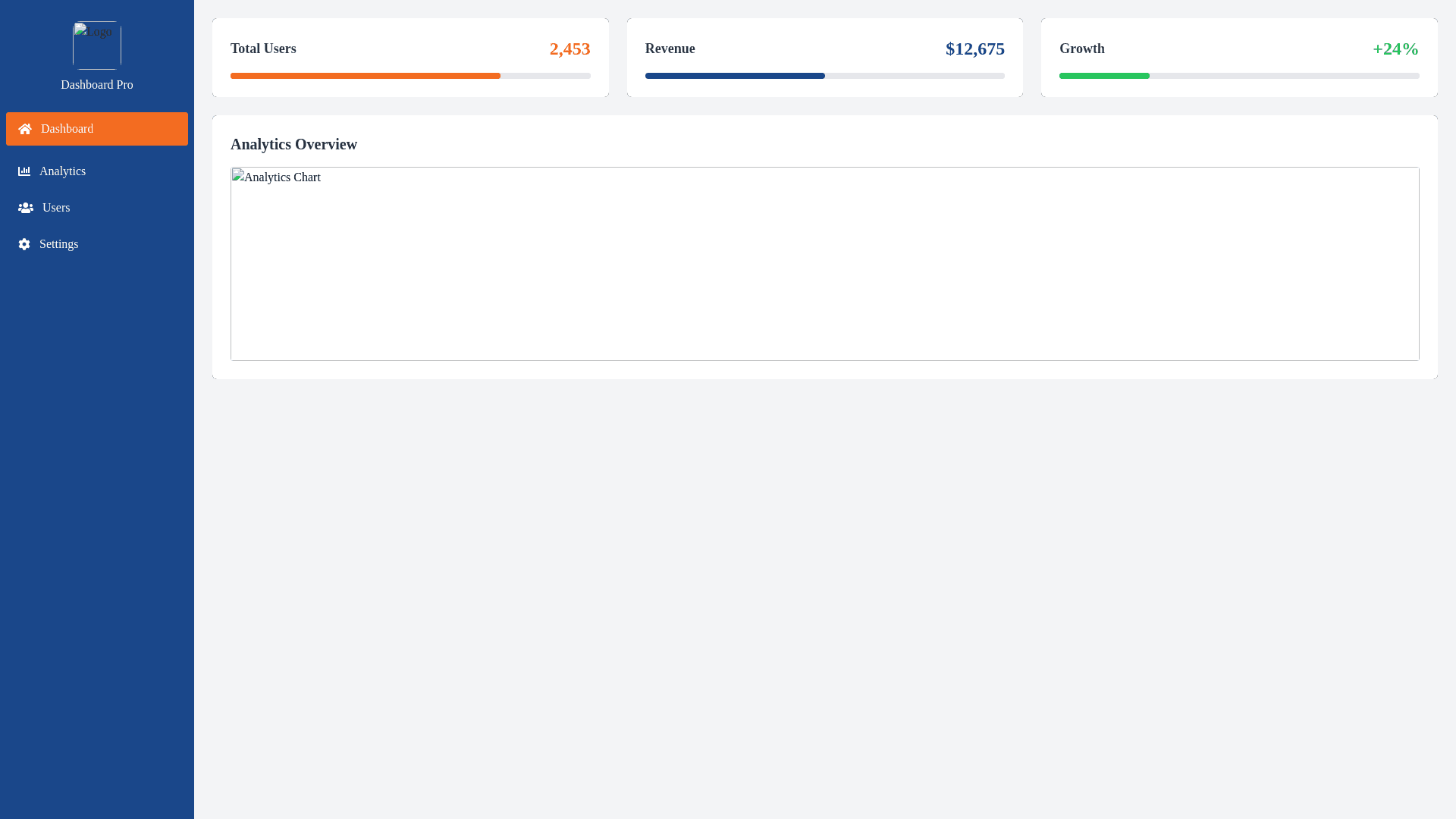
Task: Click the 2,453 users value
Action: tap(570, 49)
